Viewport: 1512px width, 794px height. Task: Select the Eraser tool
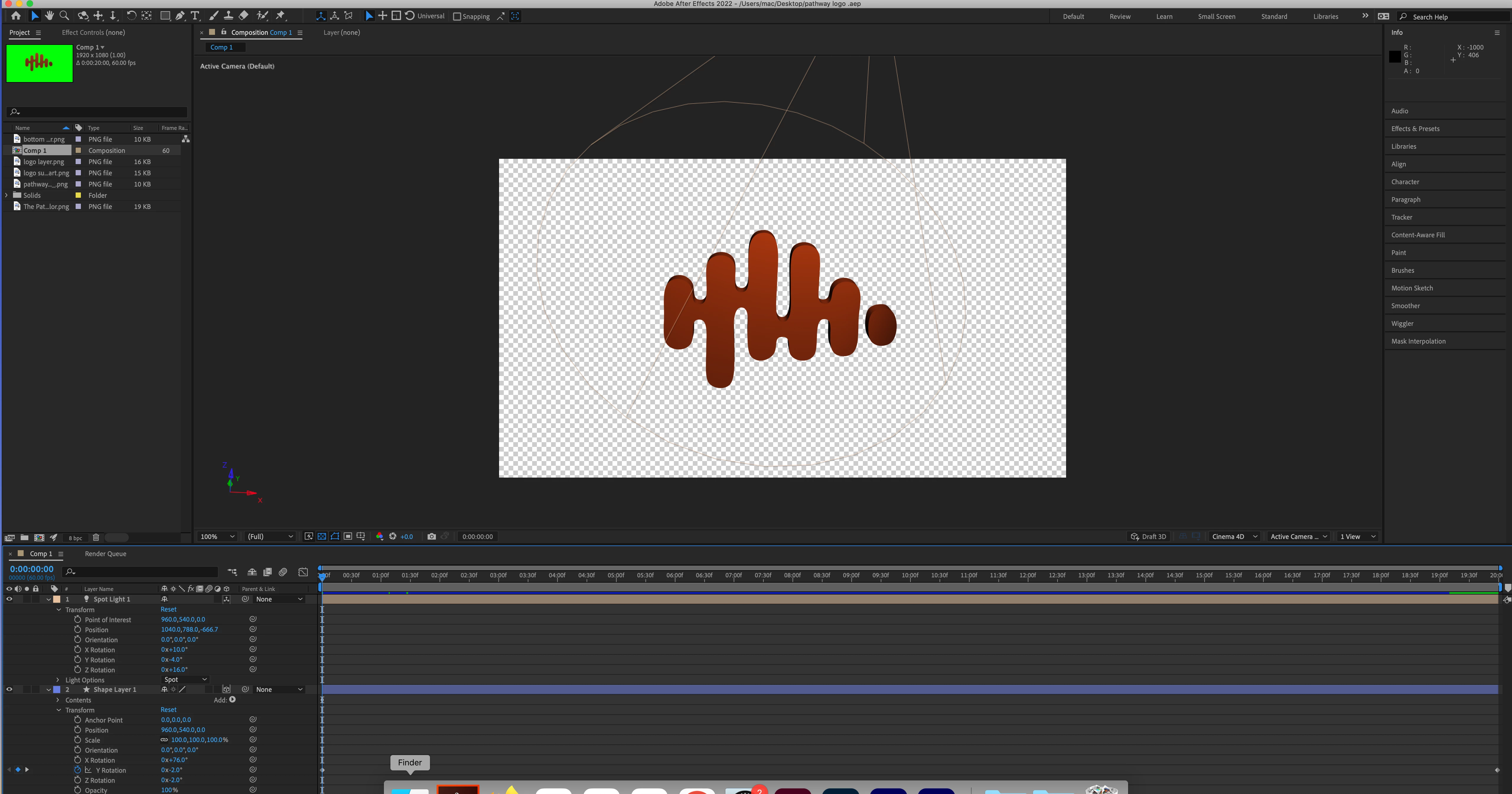coord(244,16)
